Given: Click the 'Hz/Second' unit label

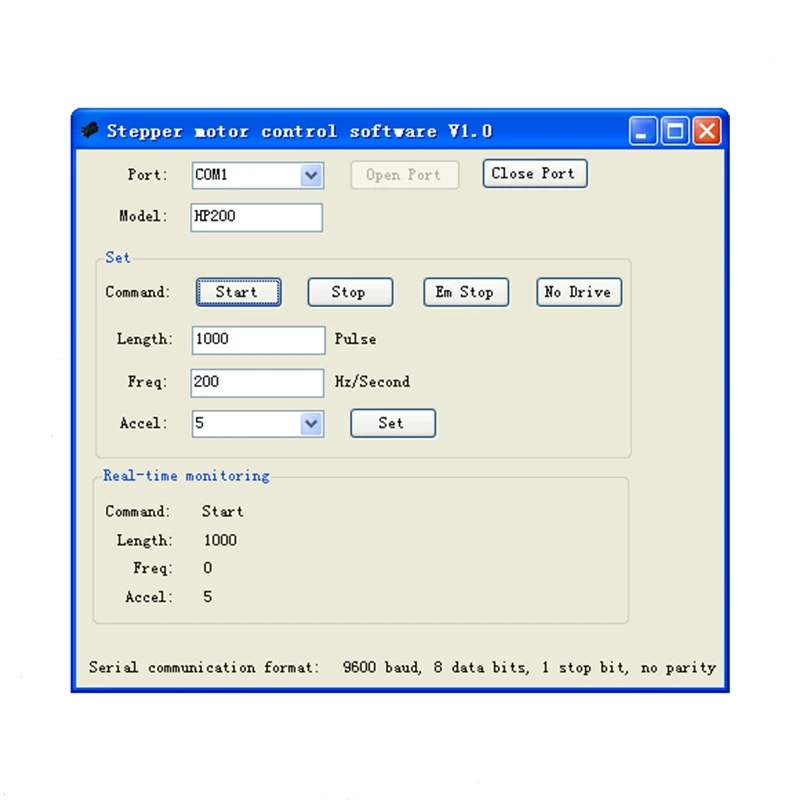Looking at the screenshot, I should click(372, 382).
